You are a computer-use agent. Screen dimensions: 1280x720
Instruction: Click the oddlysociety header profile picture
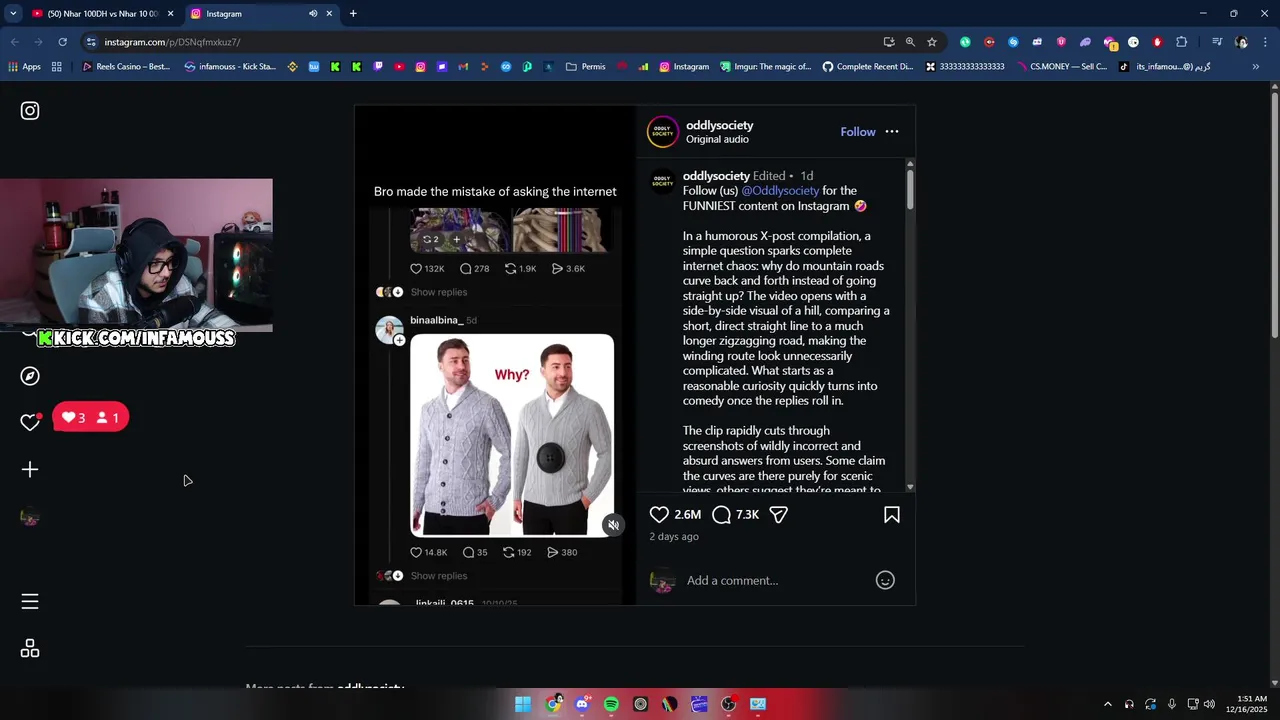pos(662,132)
